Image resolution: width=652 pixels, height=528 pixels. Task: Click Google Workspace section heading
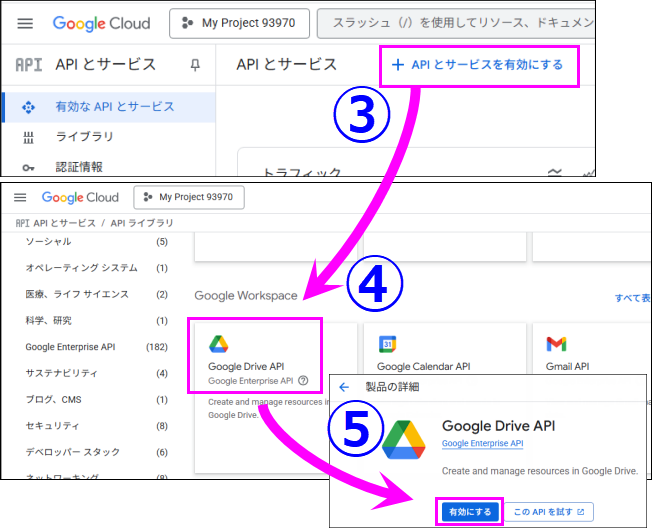[x=246, y=296]
